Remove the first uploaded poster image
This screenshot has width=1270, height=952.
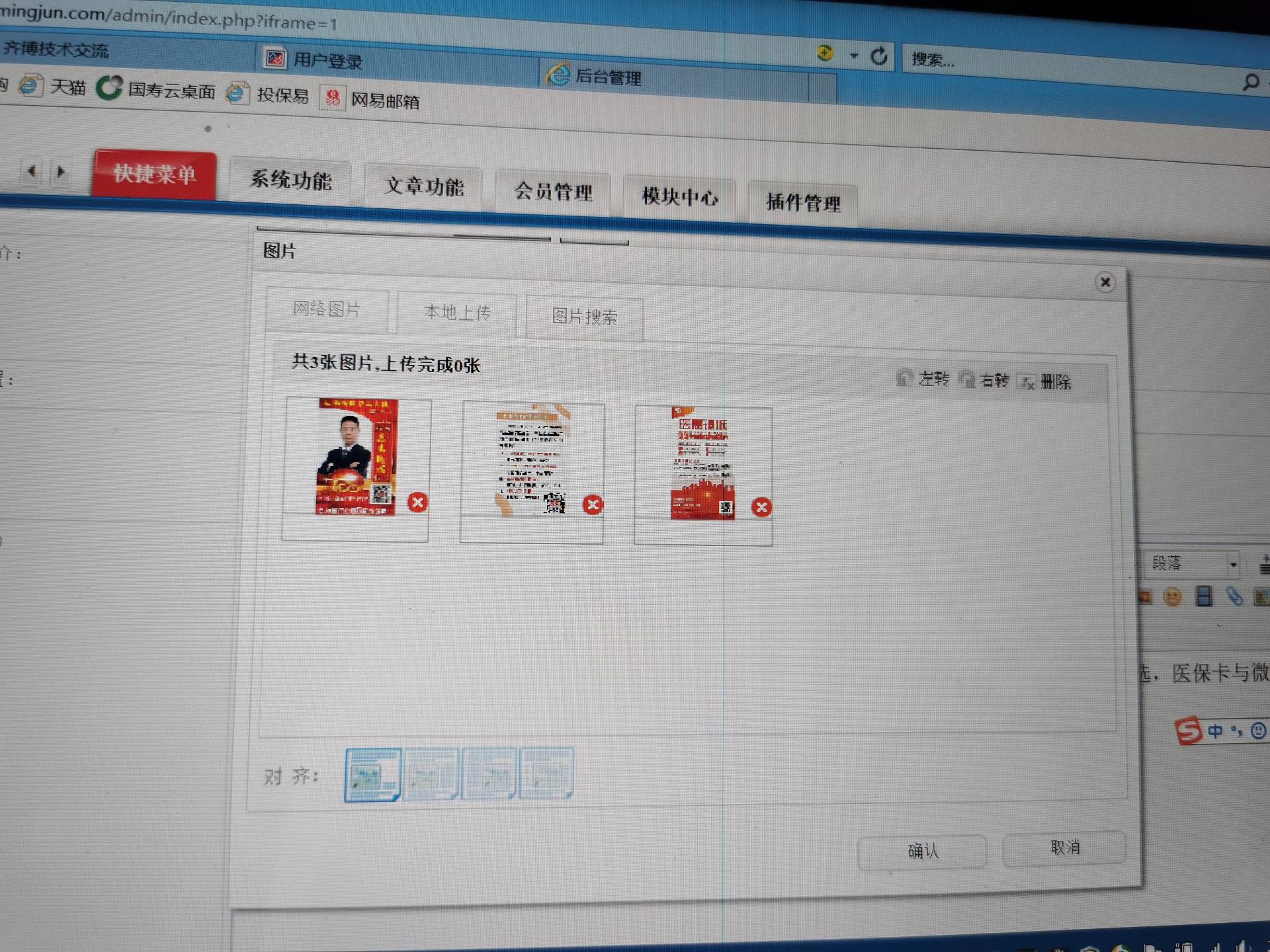pyautogui.click(x=417, y=502)
